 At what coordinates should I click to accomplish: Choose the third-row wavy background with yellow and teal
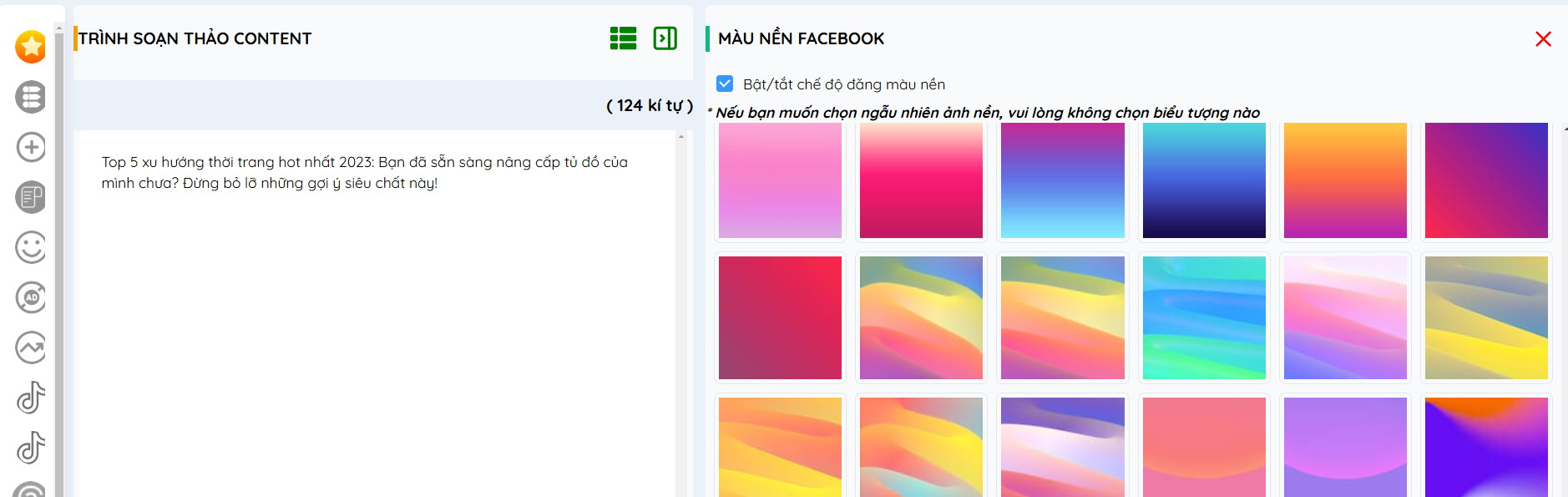[921, 447]
